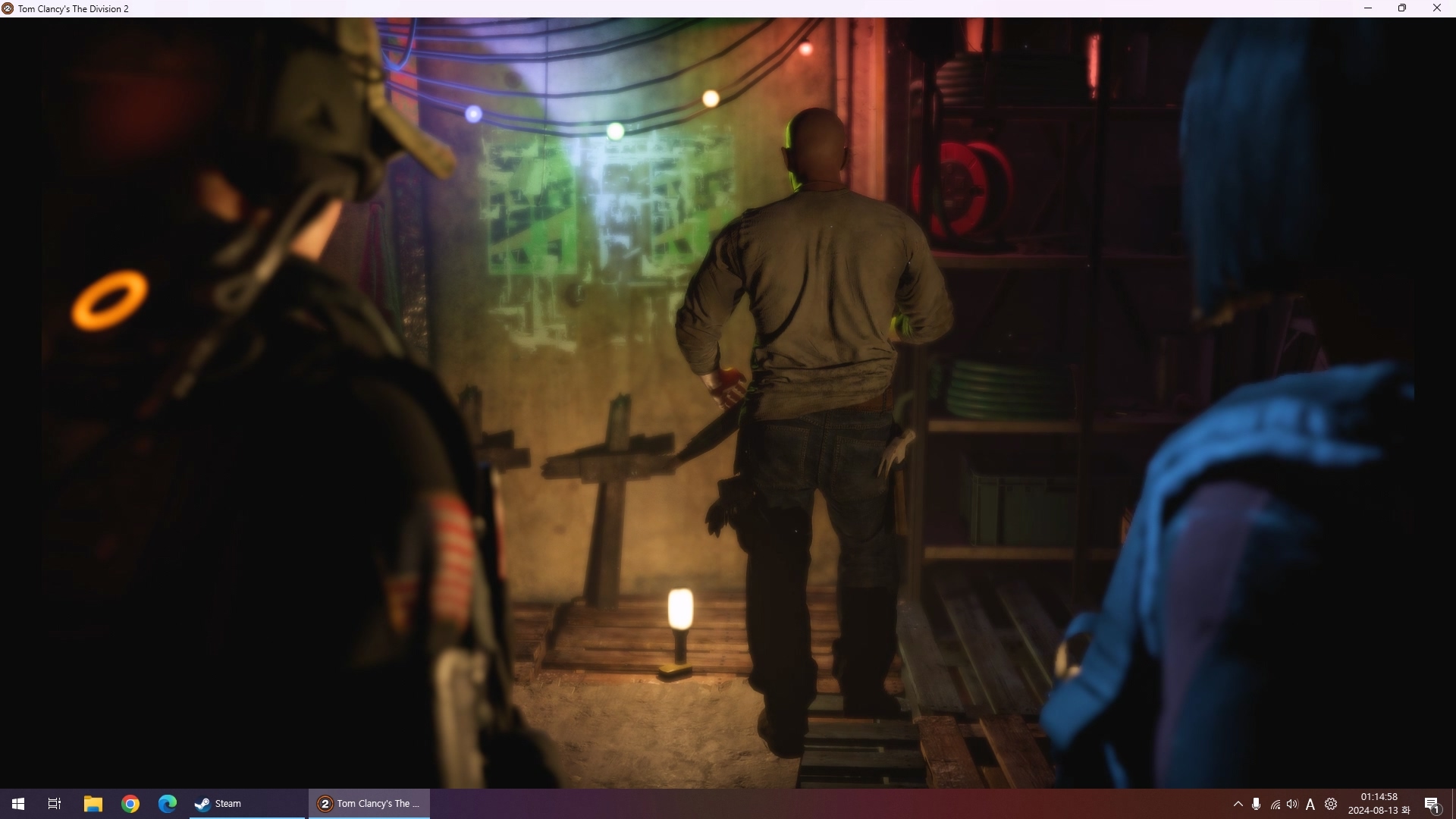Open Google Chrome from the taskbar
The height and width of the screenshot is (819, 1456).
point(130,804)
